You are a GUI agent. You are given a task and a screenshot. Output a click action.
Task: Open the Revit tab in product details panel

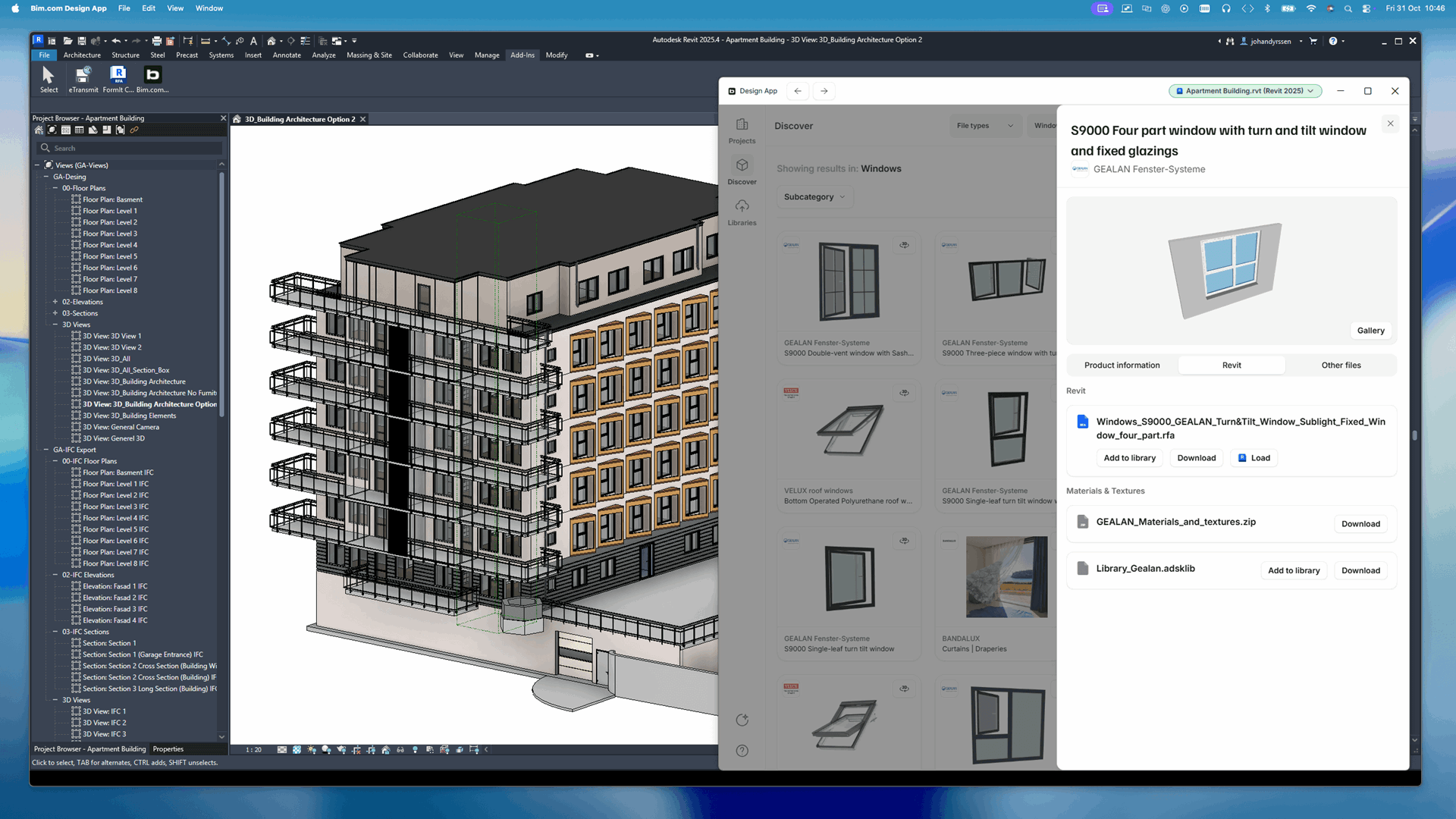(1231, 365)
